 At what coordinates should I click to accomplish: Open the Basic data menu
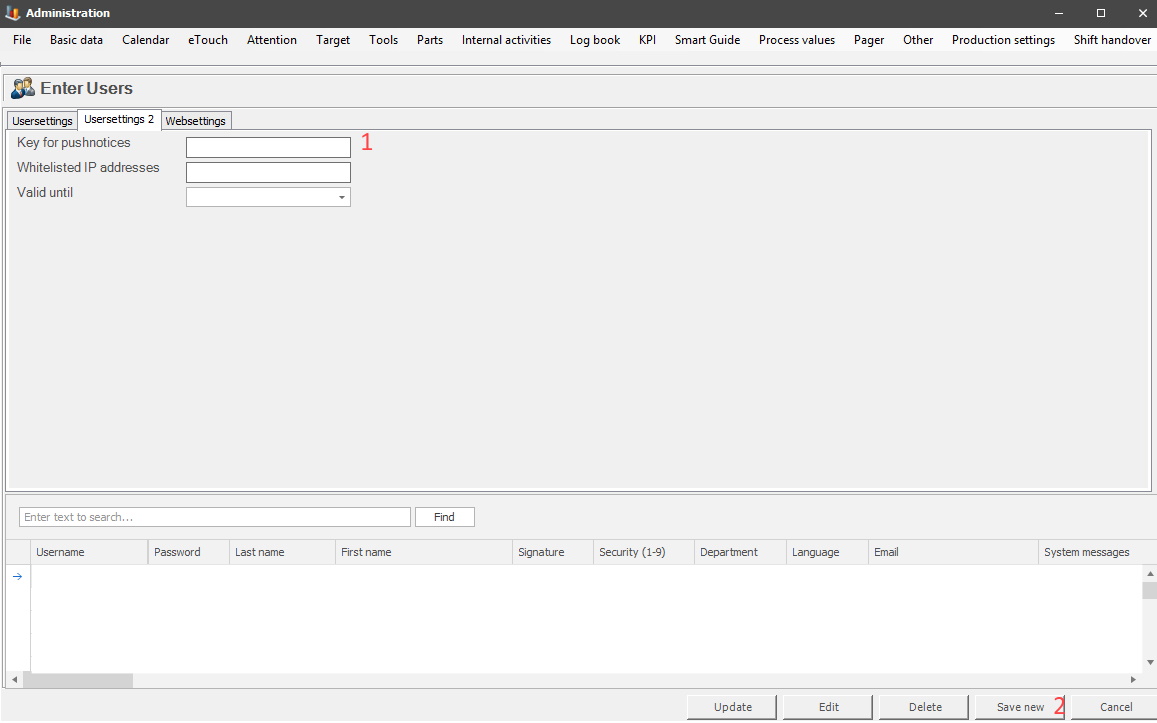(x=76, y=40)
